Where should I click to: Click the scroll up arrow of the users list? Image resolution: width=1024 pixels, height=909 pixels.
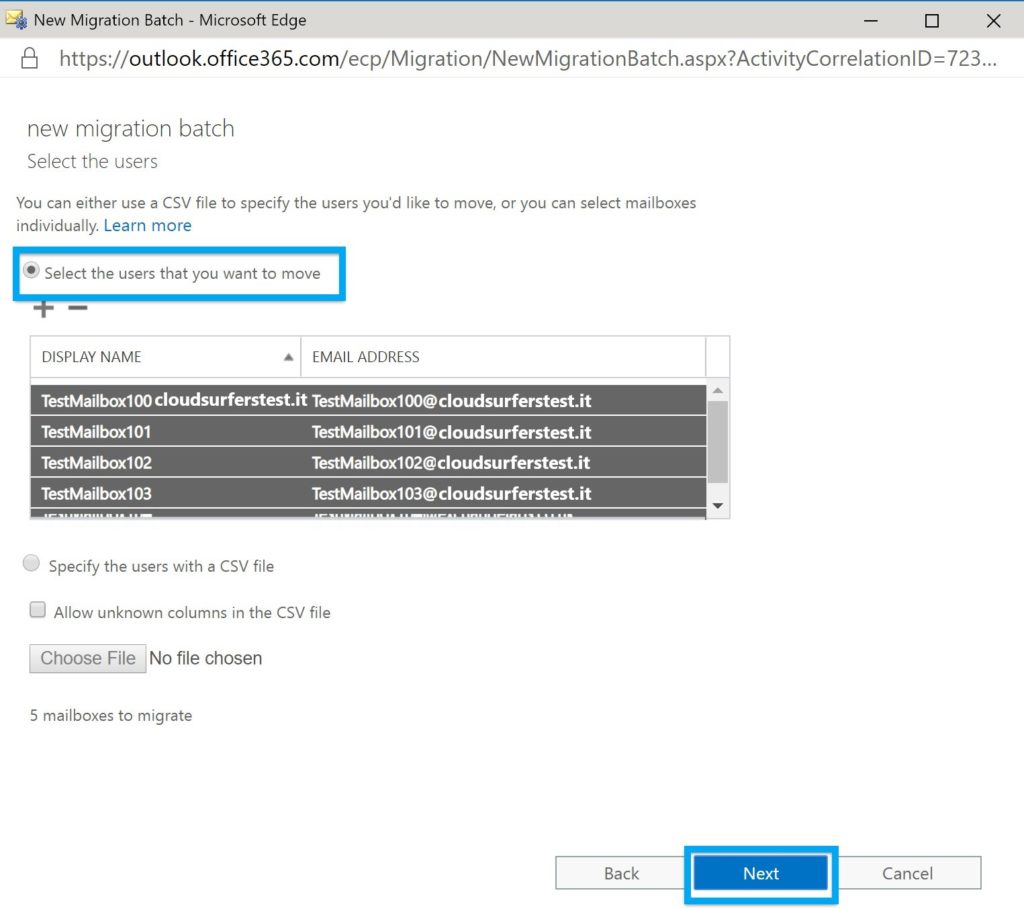click(x=718, y=391)
